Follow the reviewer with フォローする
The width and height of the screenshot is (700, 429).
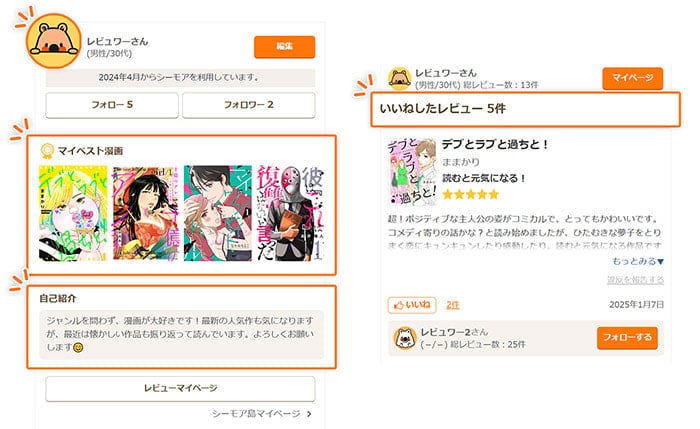click(x=627, y=337)
